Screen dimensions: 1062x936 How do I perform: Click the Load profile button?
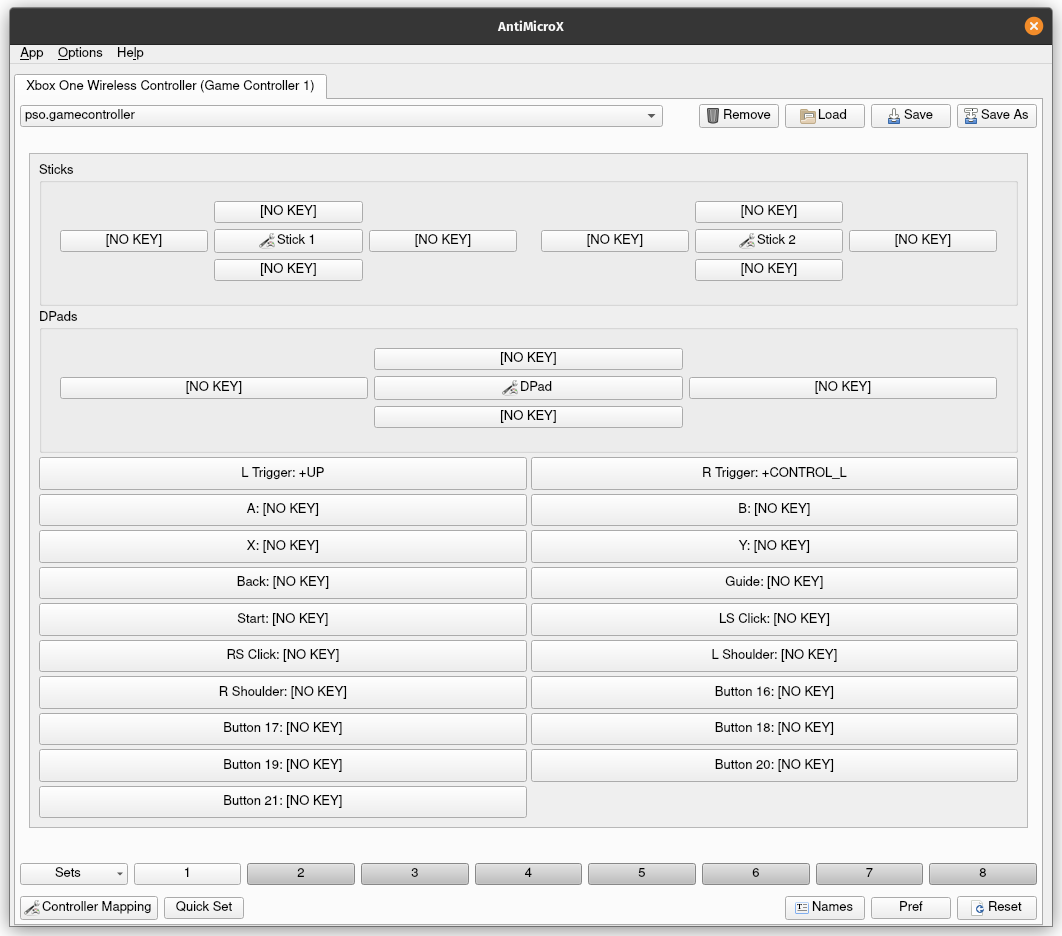tap(824, 116)
